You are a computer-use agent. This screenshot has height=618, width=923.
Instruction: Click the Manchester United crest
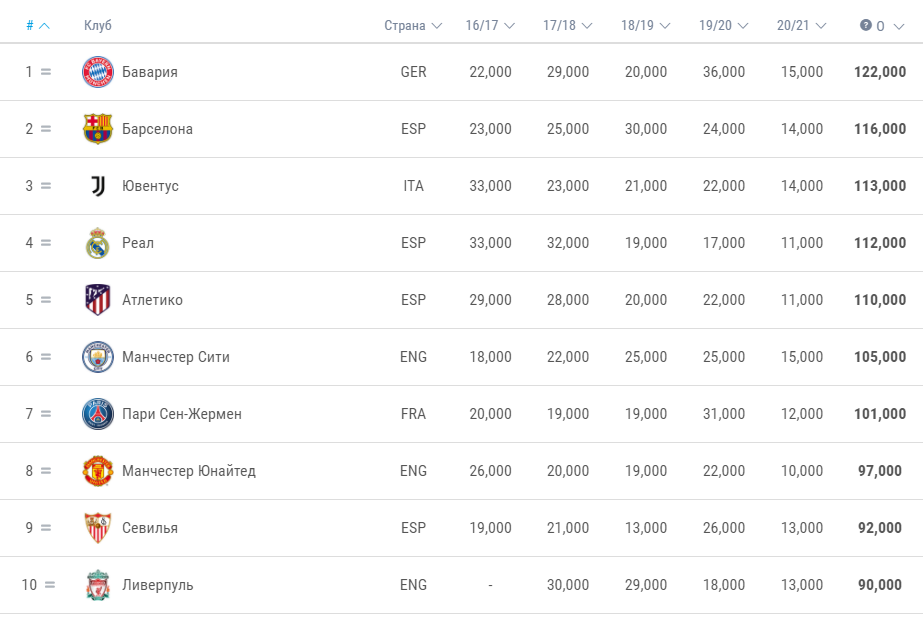tap(98, 471)
